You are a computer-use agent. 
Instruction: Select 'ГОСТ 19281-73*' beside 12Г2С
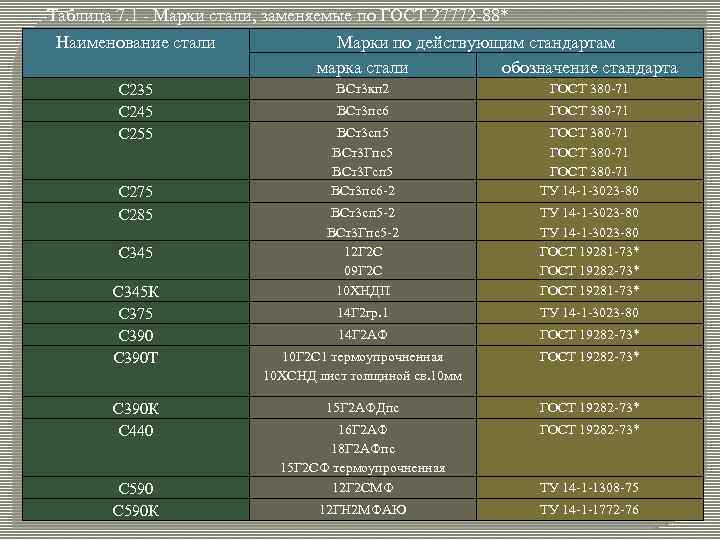[x=589, y=252]
